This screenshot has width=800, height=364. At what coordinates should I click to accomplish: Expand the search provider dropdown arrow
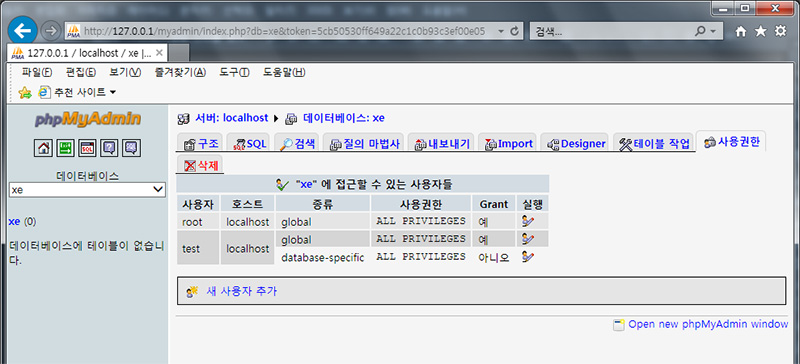pos(713,31)
